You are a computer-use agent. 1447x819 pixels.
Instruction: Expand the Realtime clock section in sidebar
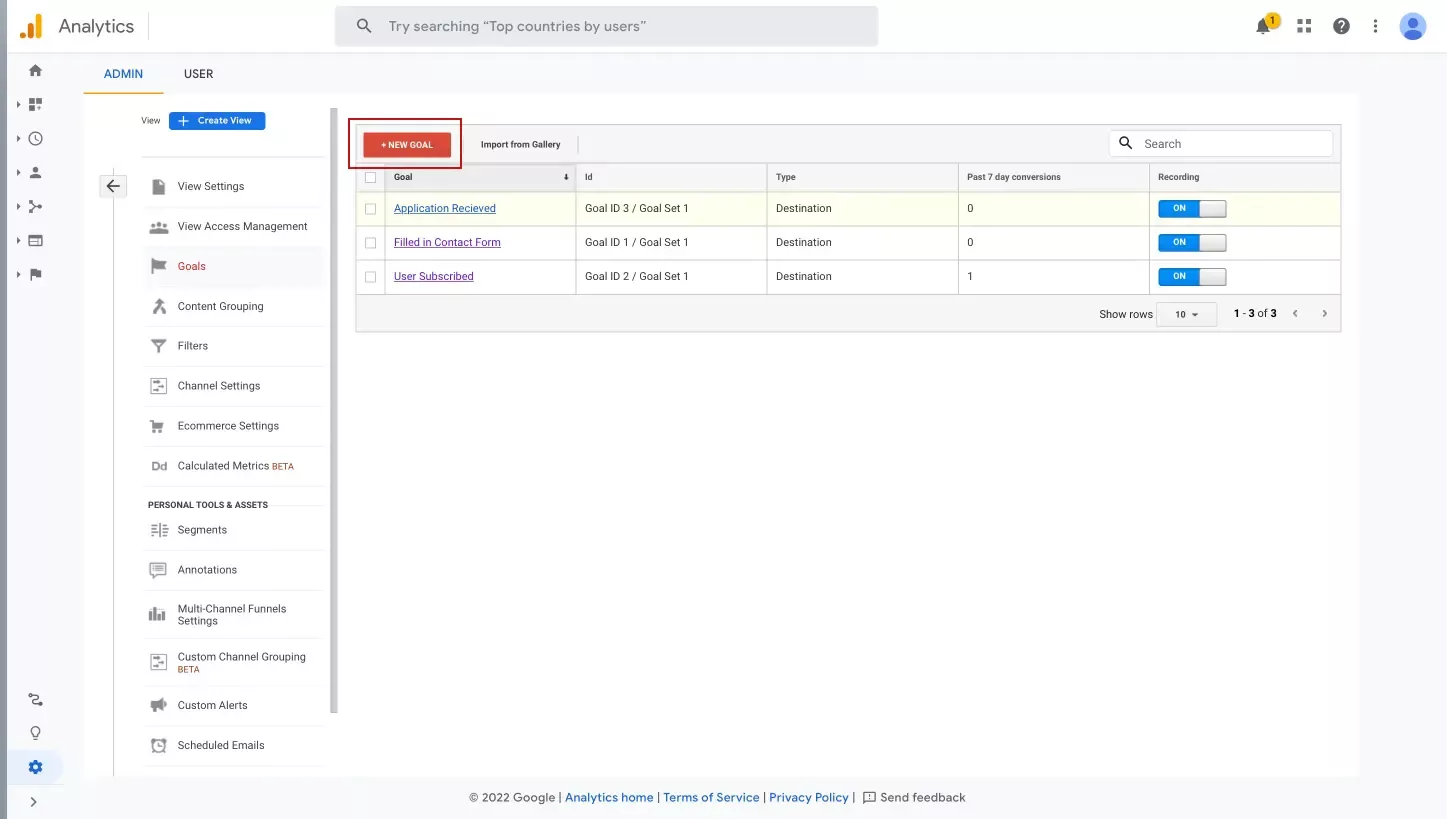point(36,139)
